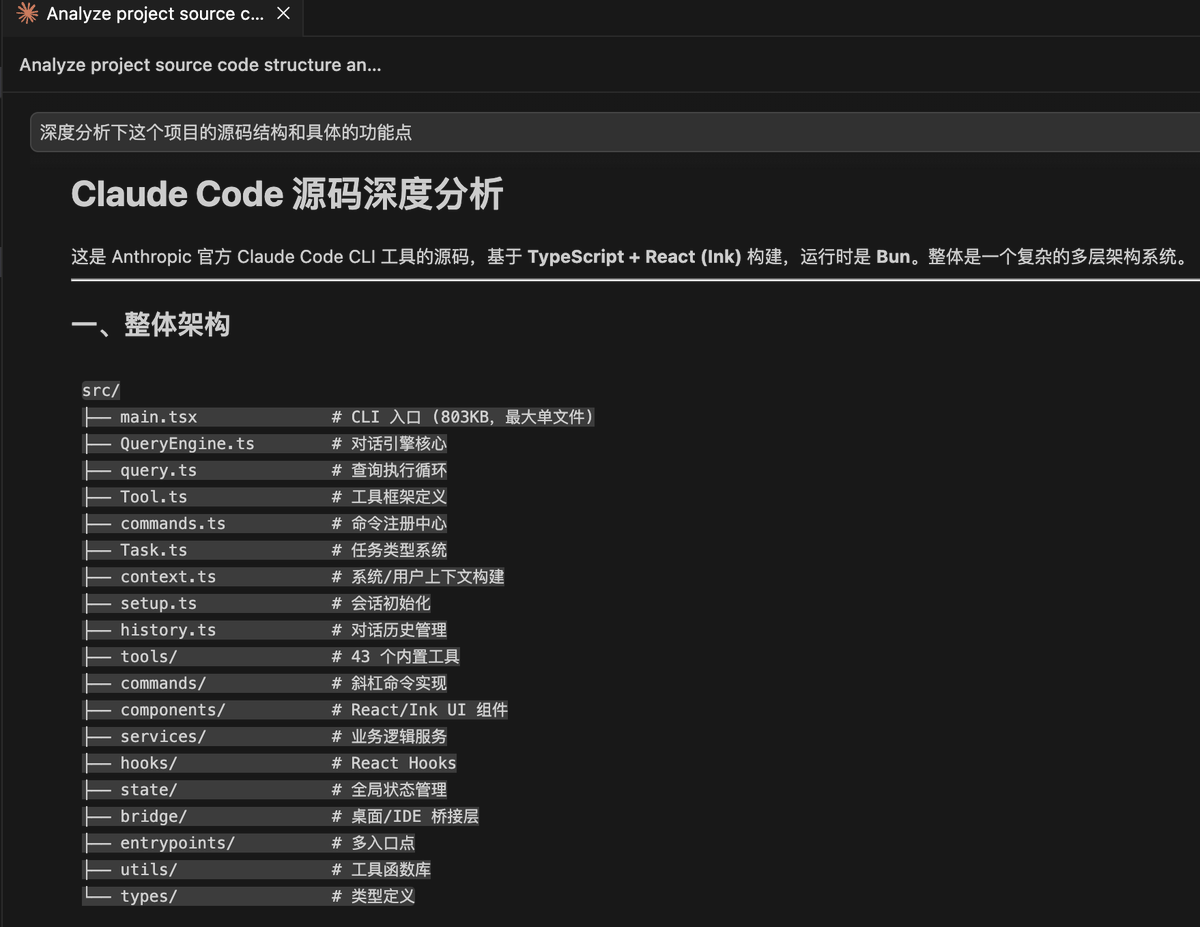Select the commands.ts line
The height and width of the screenshot is (927, 1200).
click(172, 523)
